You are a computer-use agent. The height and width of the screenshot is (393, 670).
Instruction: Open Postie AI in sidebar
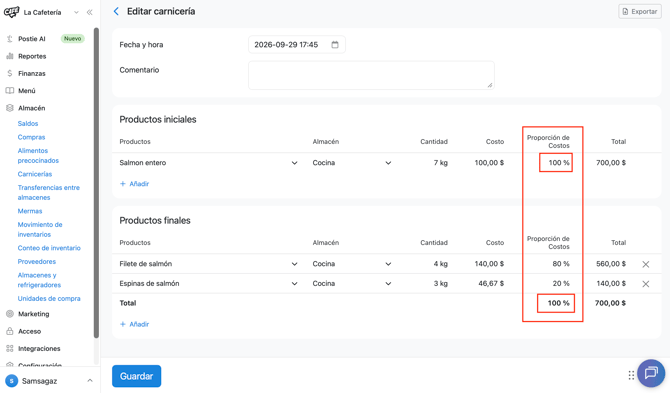[x=32, y=39]
